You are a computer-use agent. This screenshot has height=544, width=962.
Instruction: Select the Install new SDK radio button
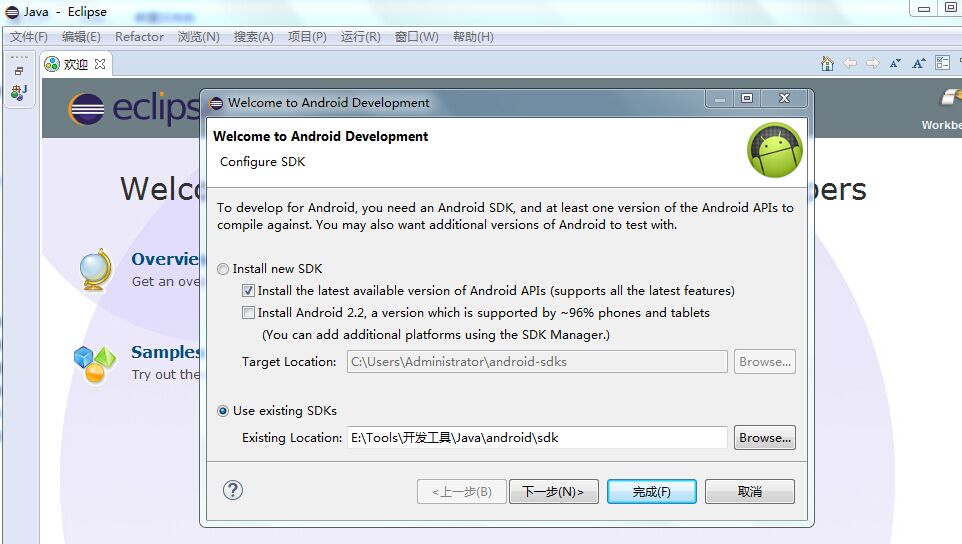[x=223, y=269]
